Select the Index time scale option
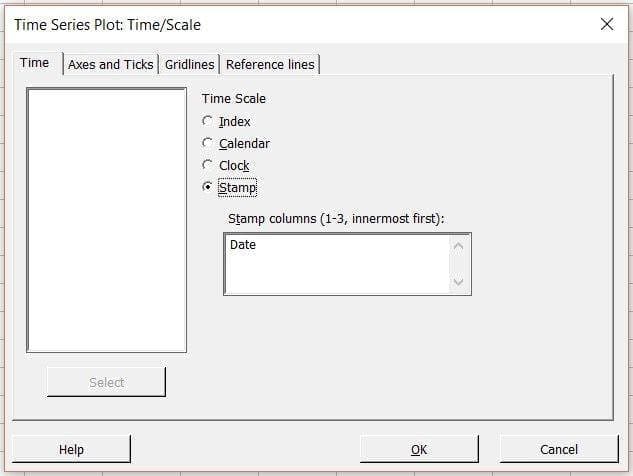This screenshot has width=633, height=476. coord(208,121)
